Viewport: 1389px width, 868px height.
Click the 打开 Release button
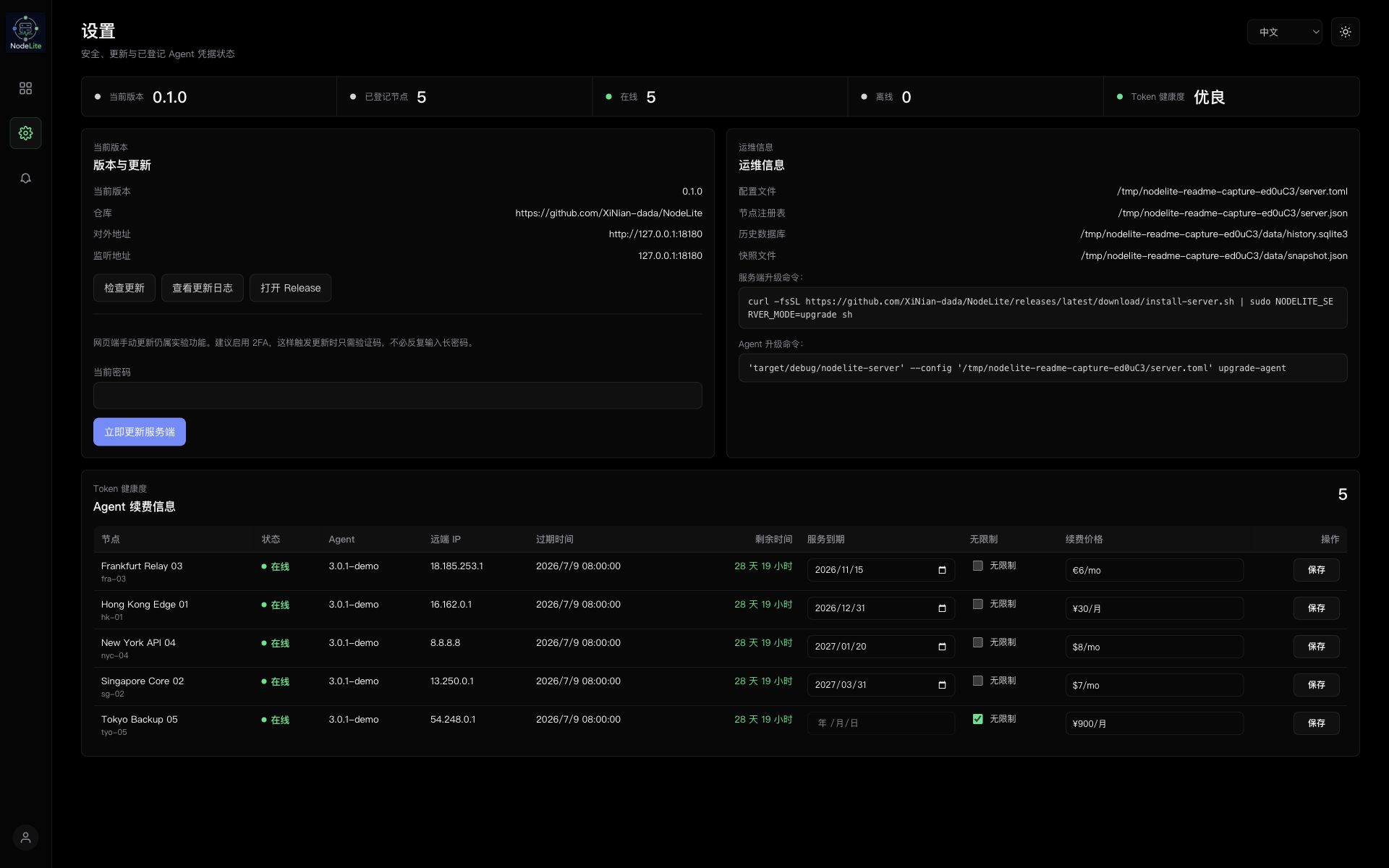click(291, 288)
